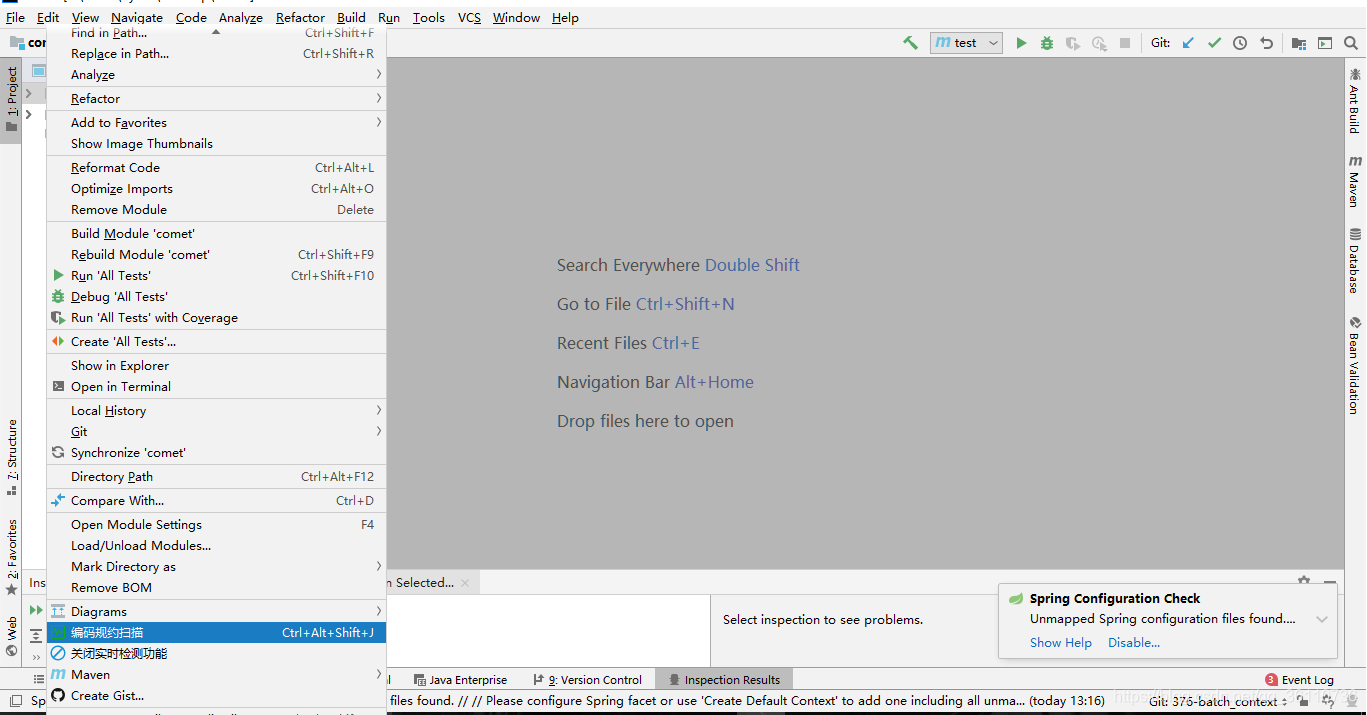1367x715 pixels.
Task: Switch to the Version Control tab
Action: pos(588,679)
